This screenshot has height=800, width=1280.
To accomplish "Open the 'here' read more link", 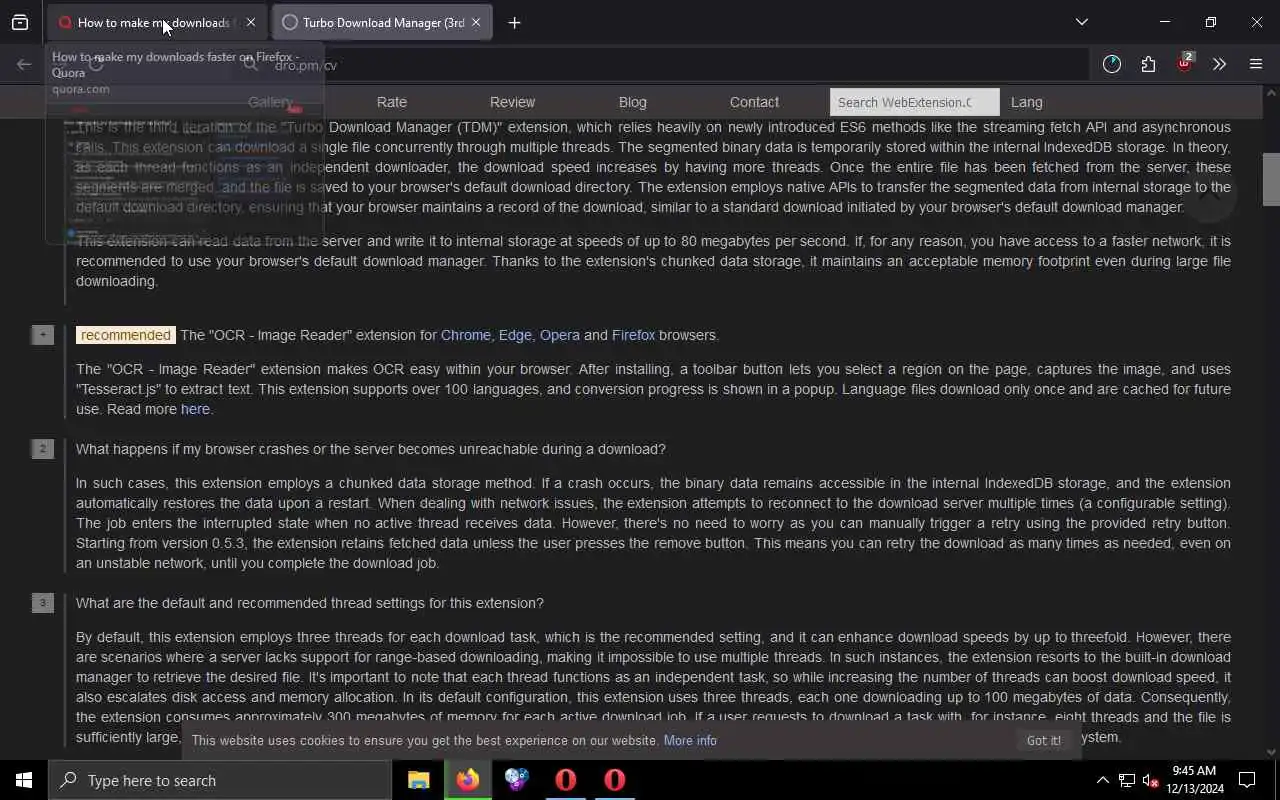I will [x=195, y=409].
